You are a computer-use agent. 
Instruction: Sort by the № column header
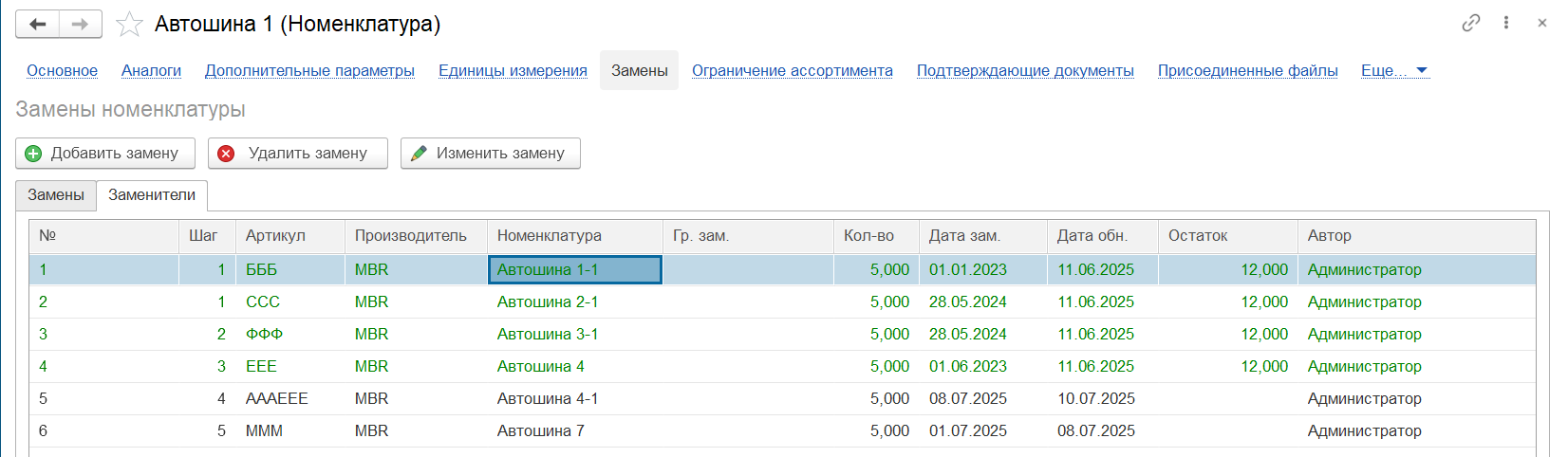[x=104, y=235]
